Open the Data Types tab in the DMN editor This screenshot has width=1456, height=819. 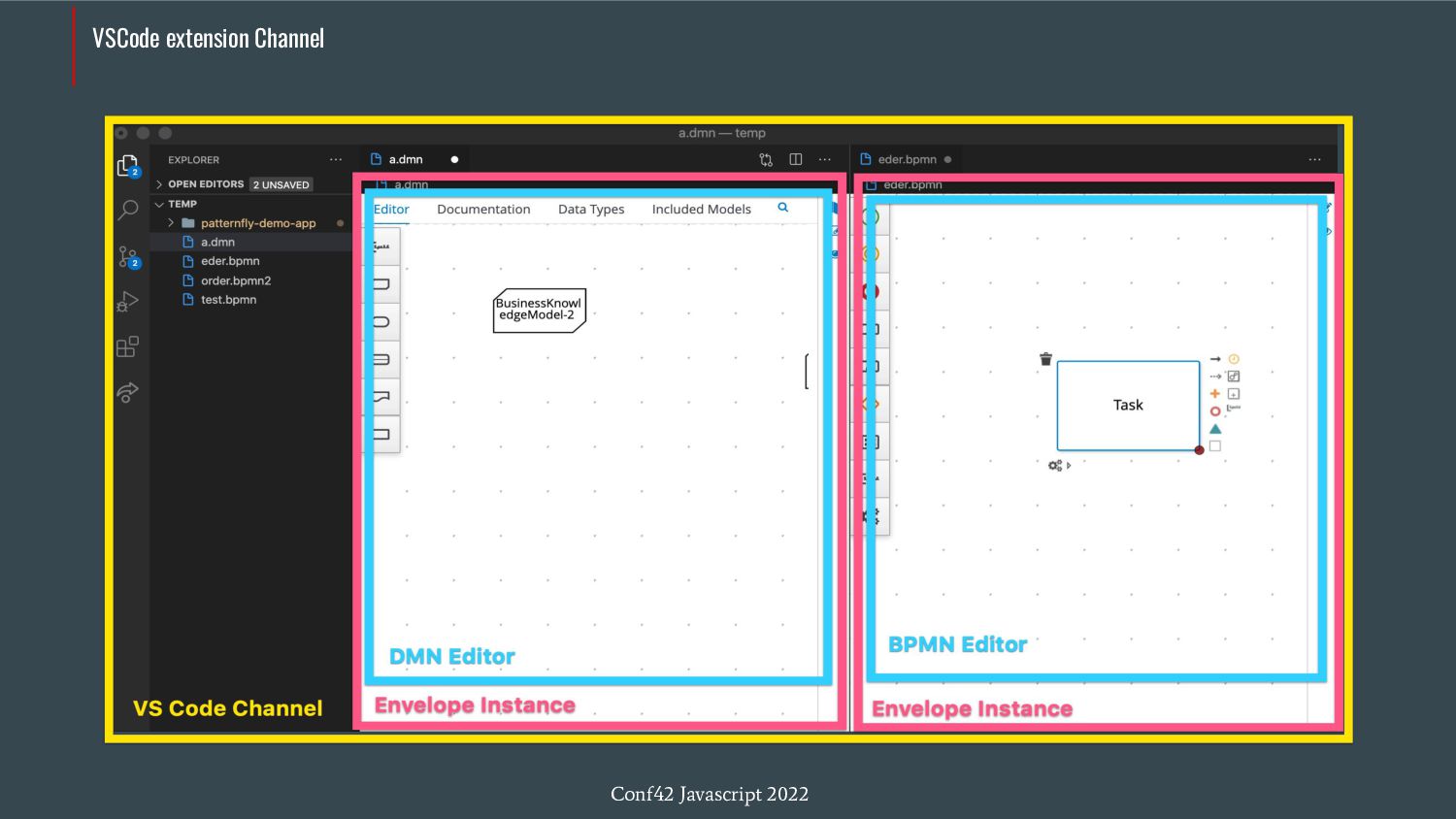[x=591, y=210]
